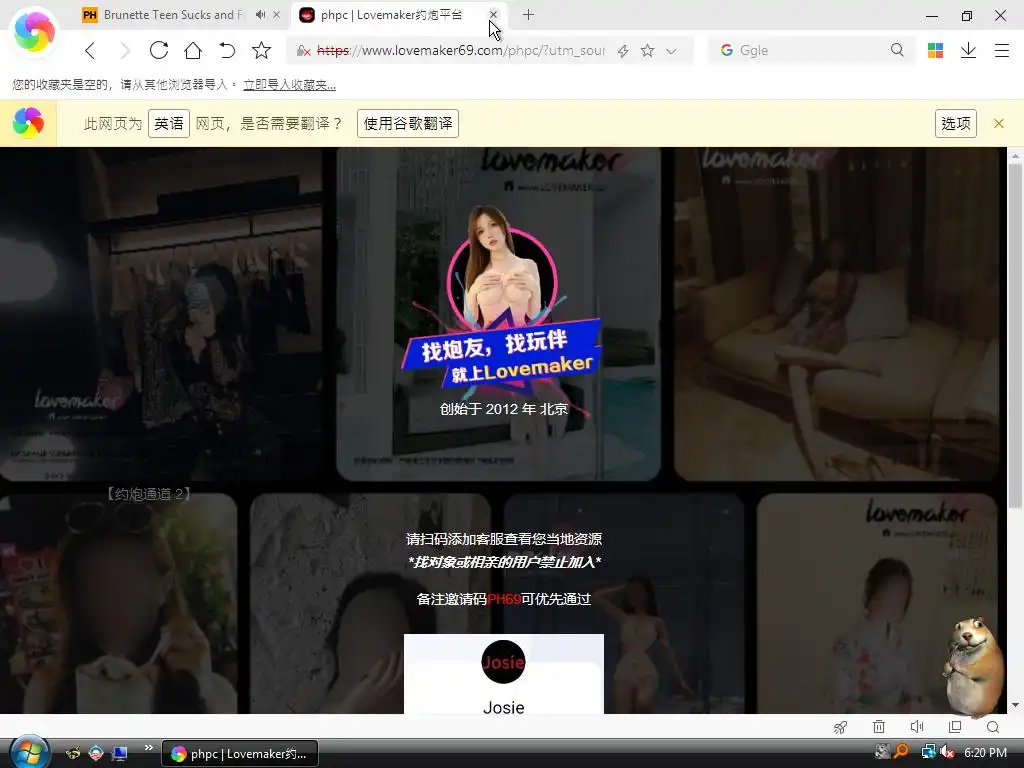Click the scrollbar up arrow
This screenshot has width=1024, height=768.
1015,155
